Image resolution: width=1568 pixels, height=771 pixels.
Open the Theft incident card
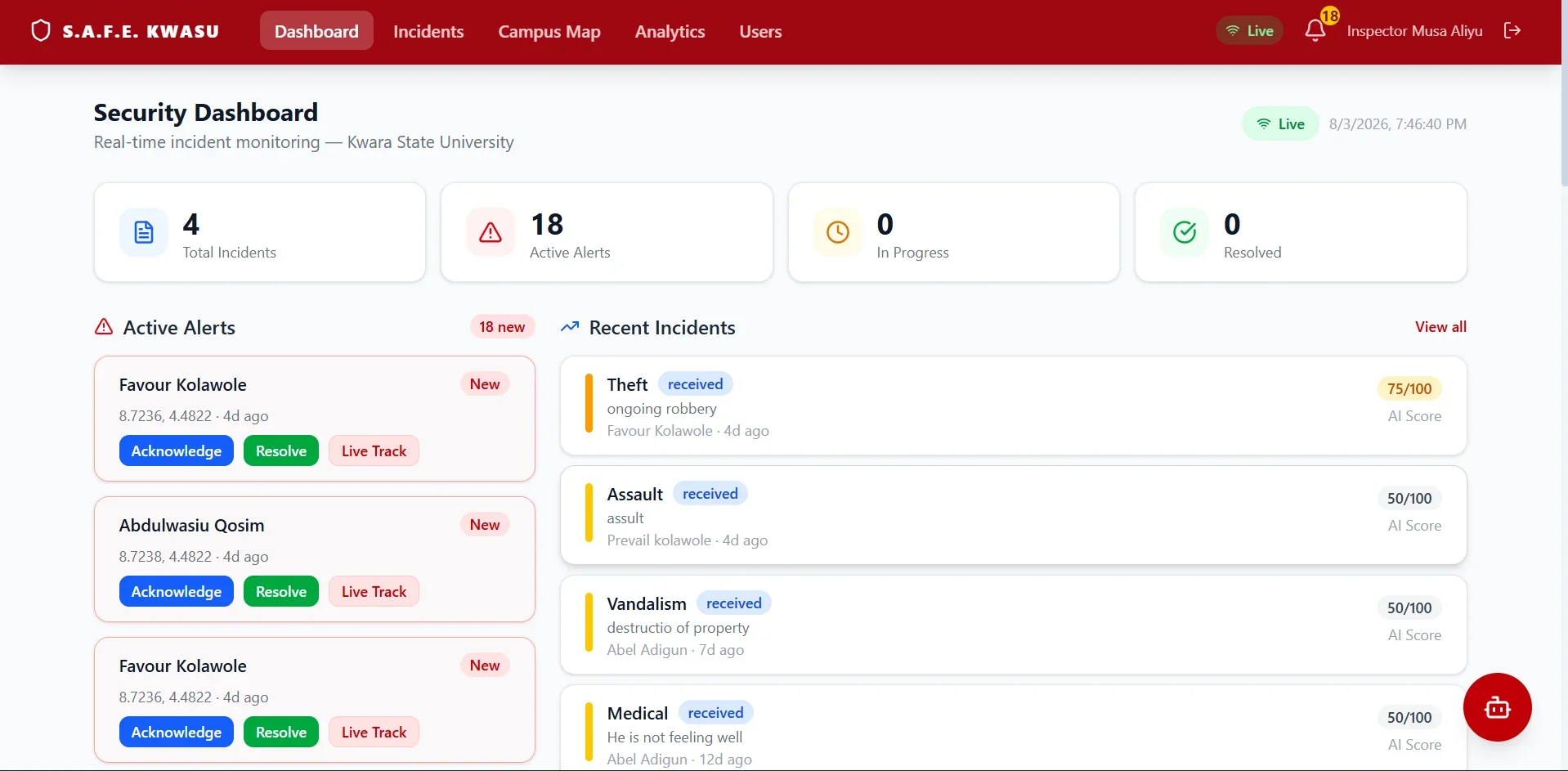tap(1013, 406)
